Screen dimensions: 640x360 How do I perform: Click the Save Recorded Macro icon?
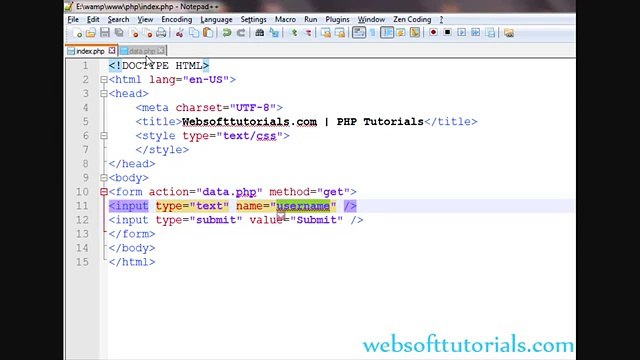tap(490, 33)
